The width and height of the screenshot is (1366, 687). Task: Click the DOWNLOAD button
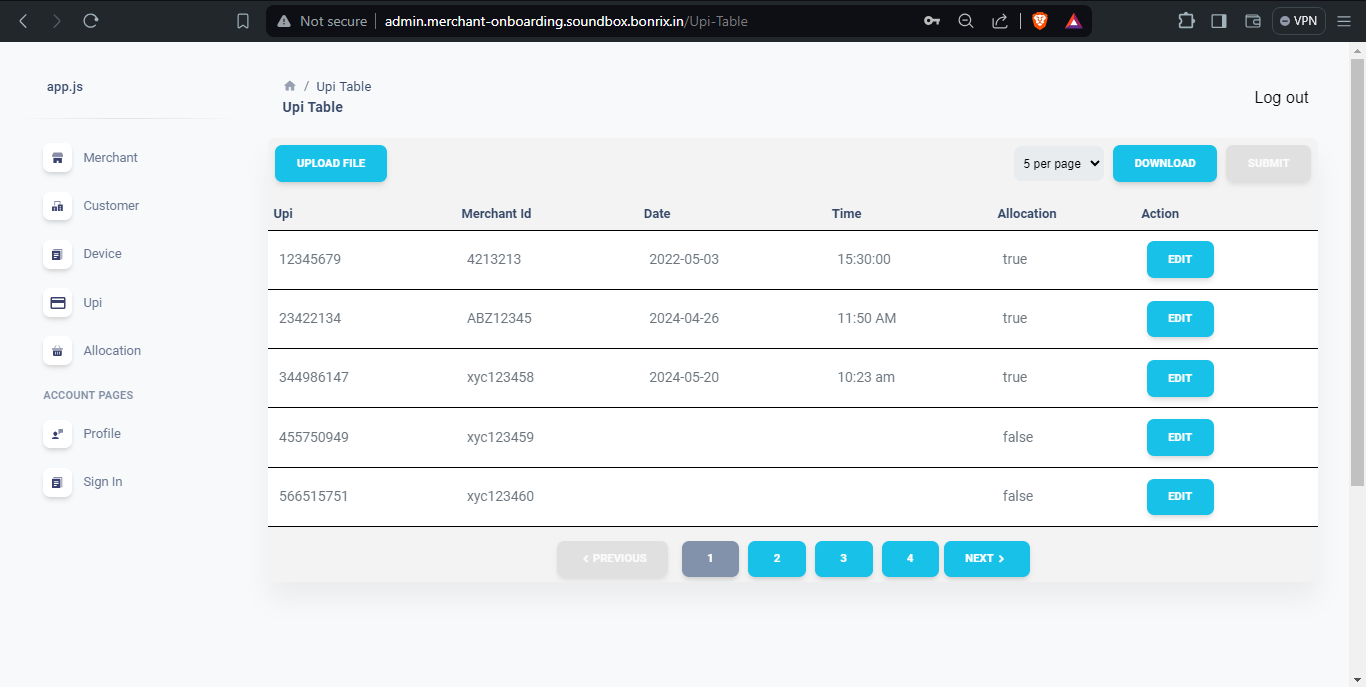coord(1164,163)
